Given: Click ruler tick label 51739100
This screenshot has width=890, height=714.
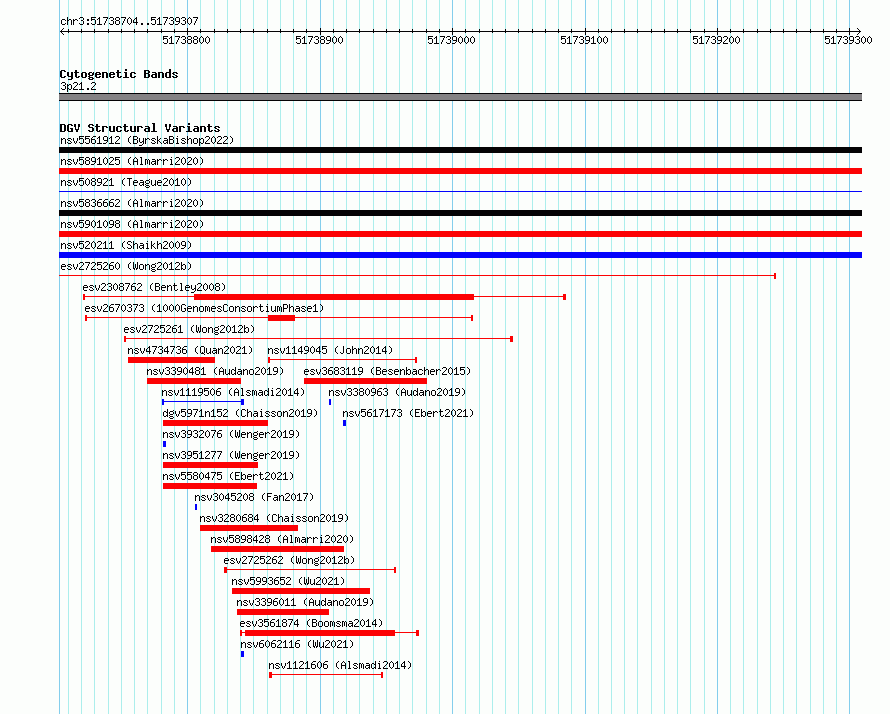Looking at the screenshot, I should click(x=584, y=40).
